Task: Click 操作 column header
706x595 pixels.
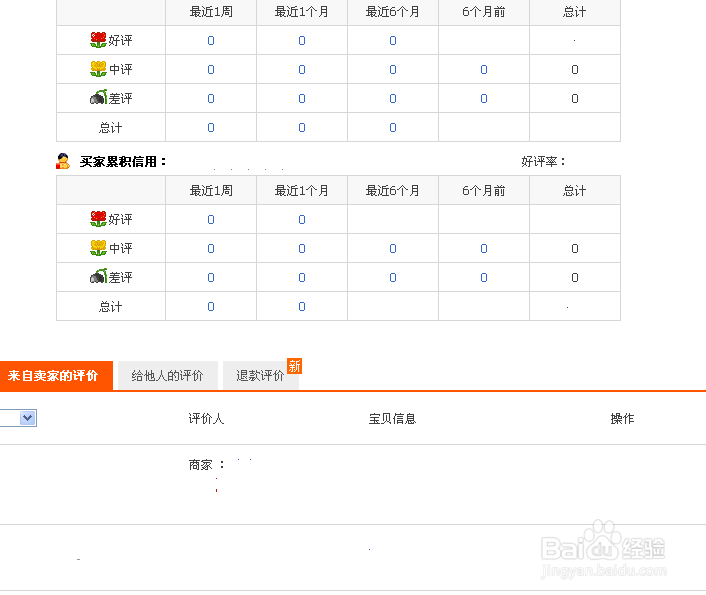Action: click(622, 418)
